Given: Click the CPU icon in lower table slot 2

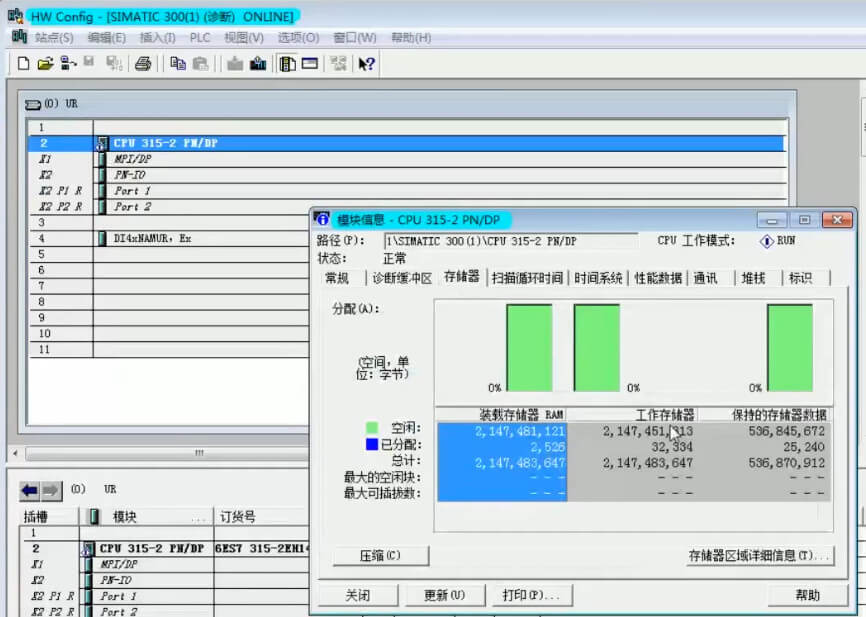Looking at the screenshot, I should pos(88,549).
